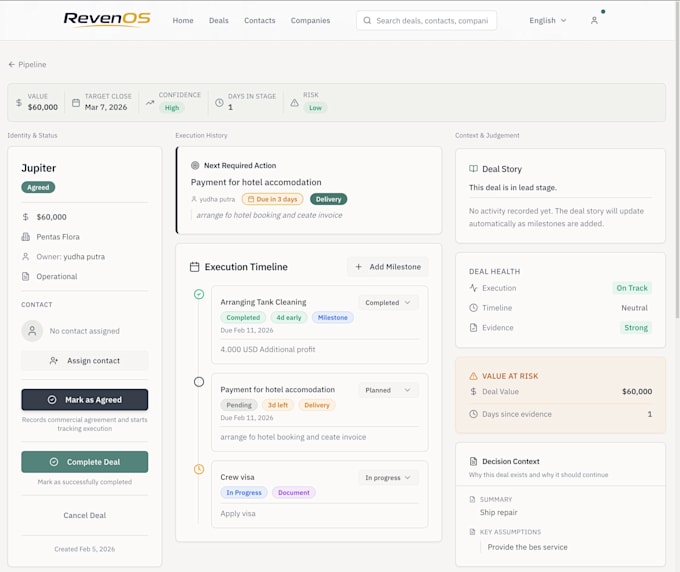Viewport: 680px width, 572px height.
Task: Click the Low risk badge
Action: [x=315, y=108]
